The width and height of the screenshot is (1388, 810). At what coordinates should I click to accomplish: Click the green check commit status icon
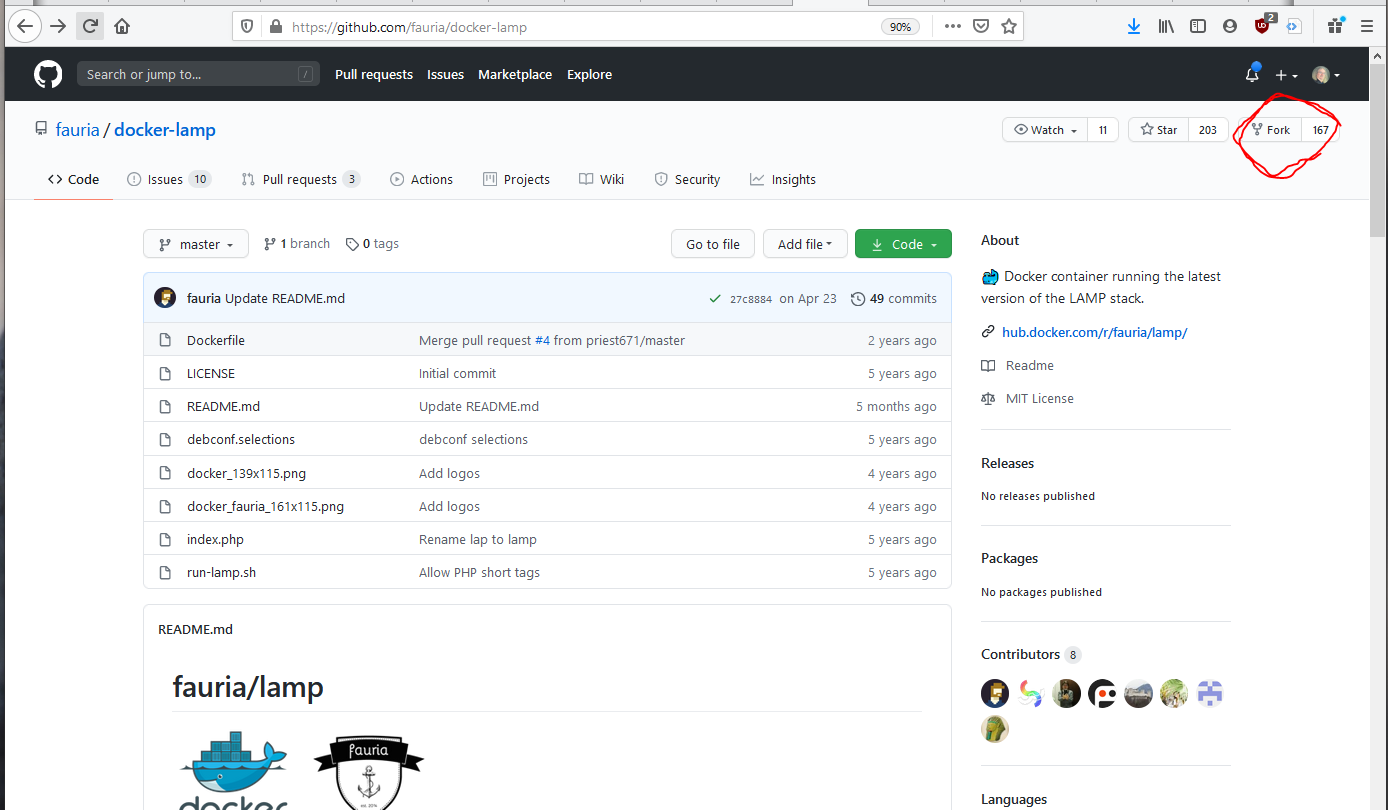click(x=715, y=298)
